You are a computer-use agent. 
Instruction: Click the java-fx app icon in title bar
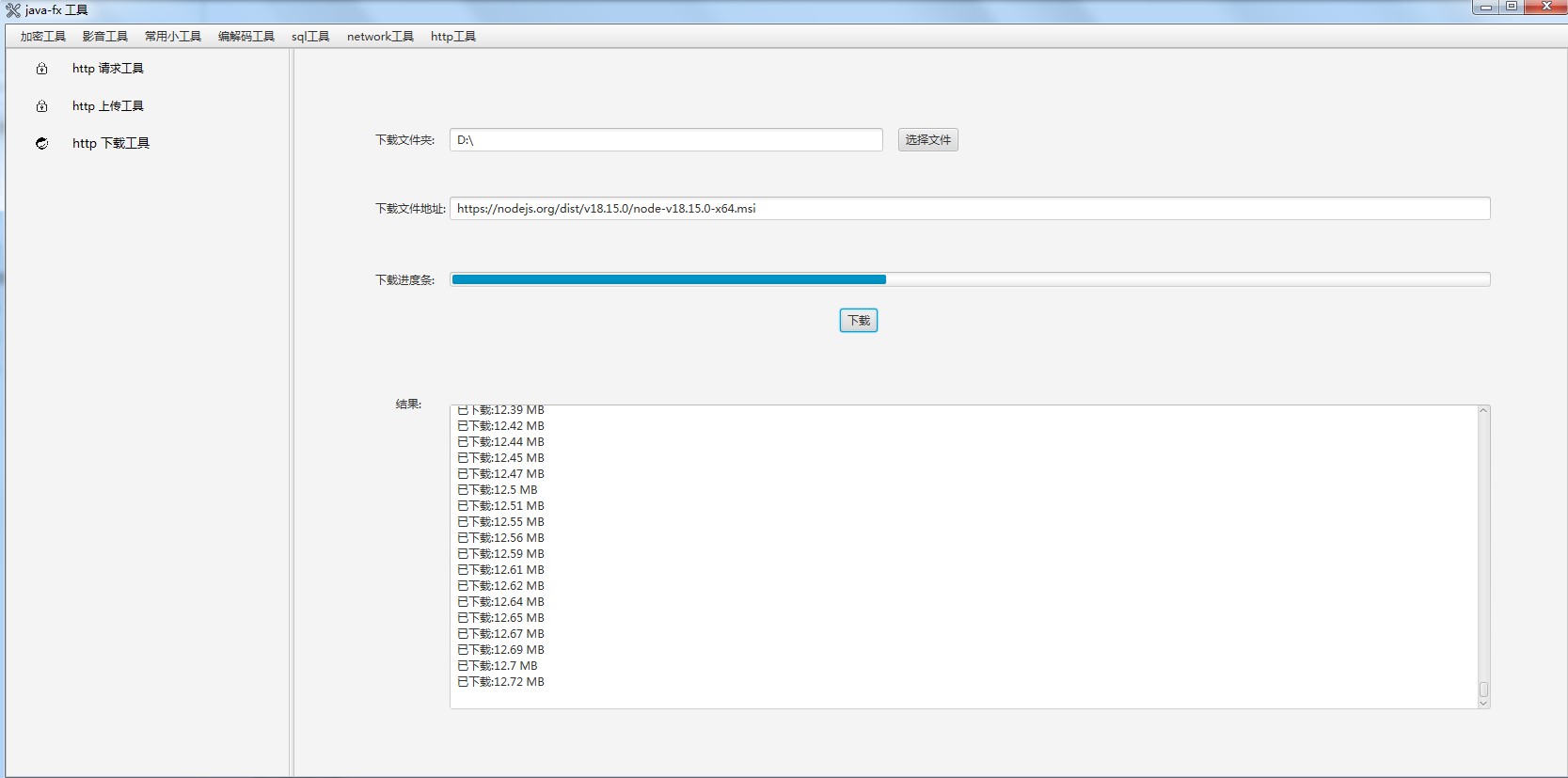tap(13, 10)
